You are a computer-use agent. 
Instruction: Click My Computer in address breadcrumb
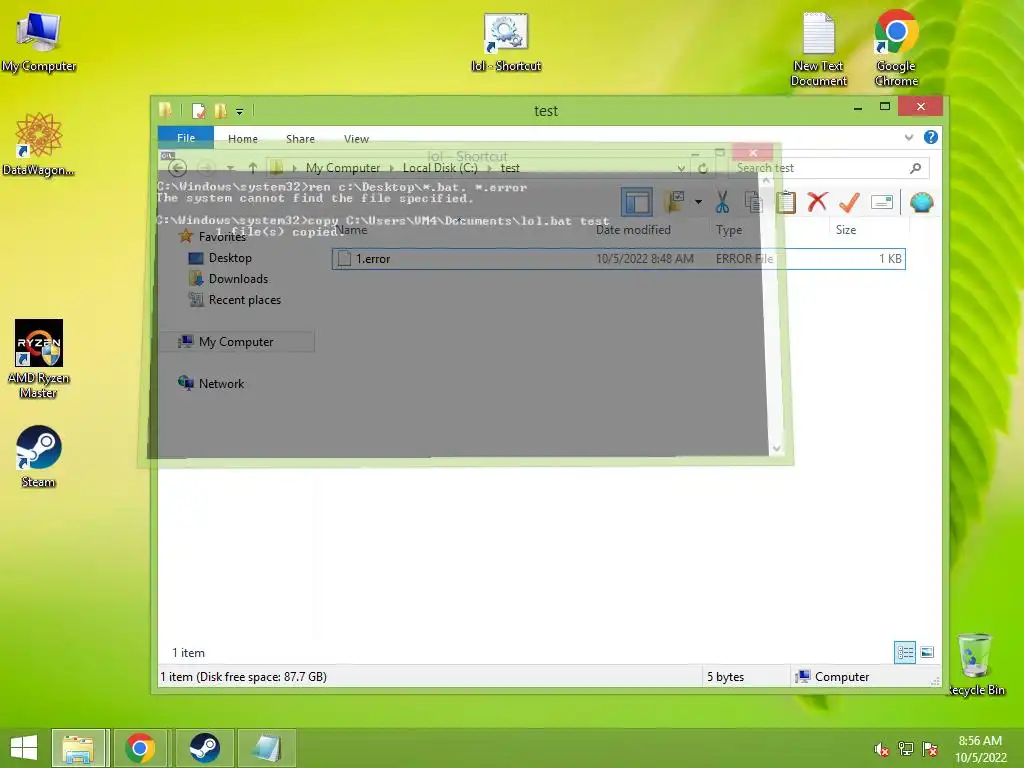pos(343,168)
